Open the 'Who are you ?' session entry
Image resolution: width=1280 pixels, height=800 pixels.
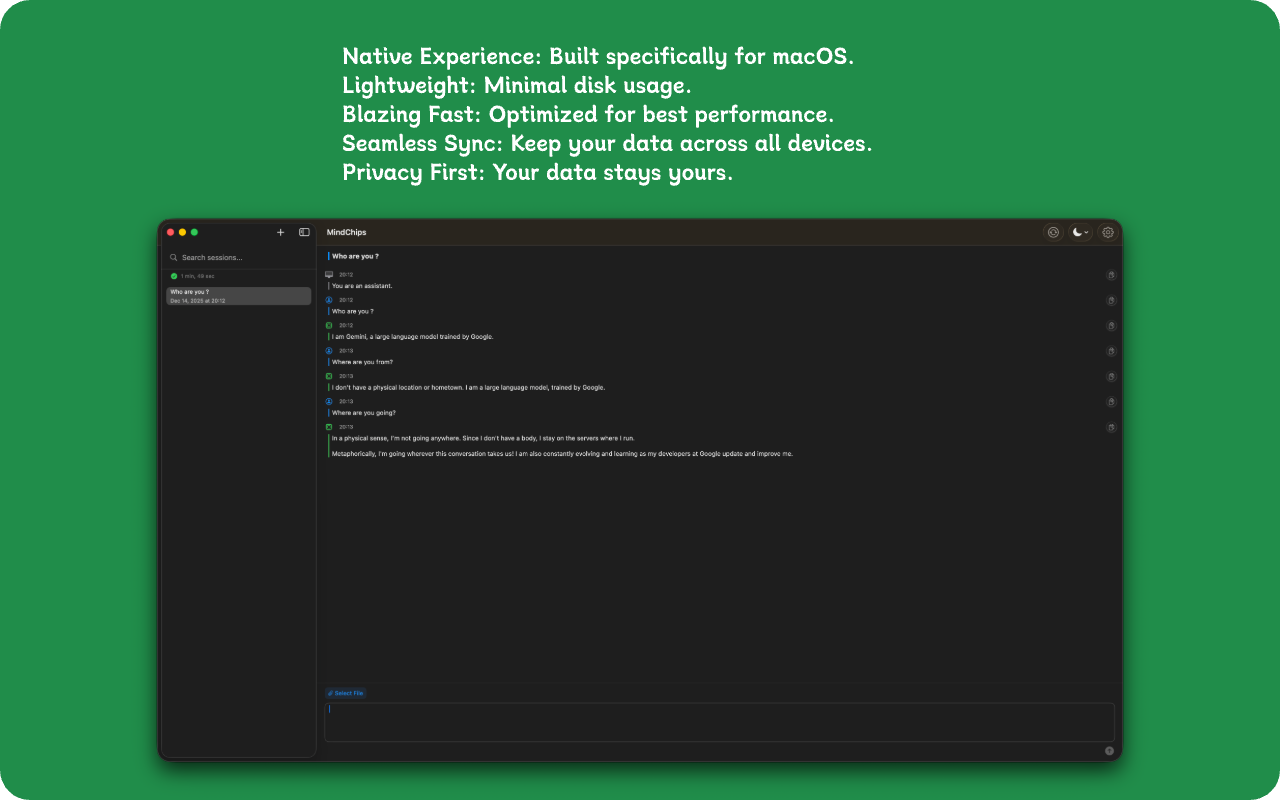(238, 296)
